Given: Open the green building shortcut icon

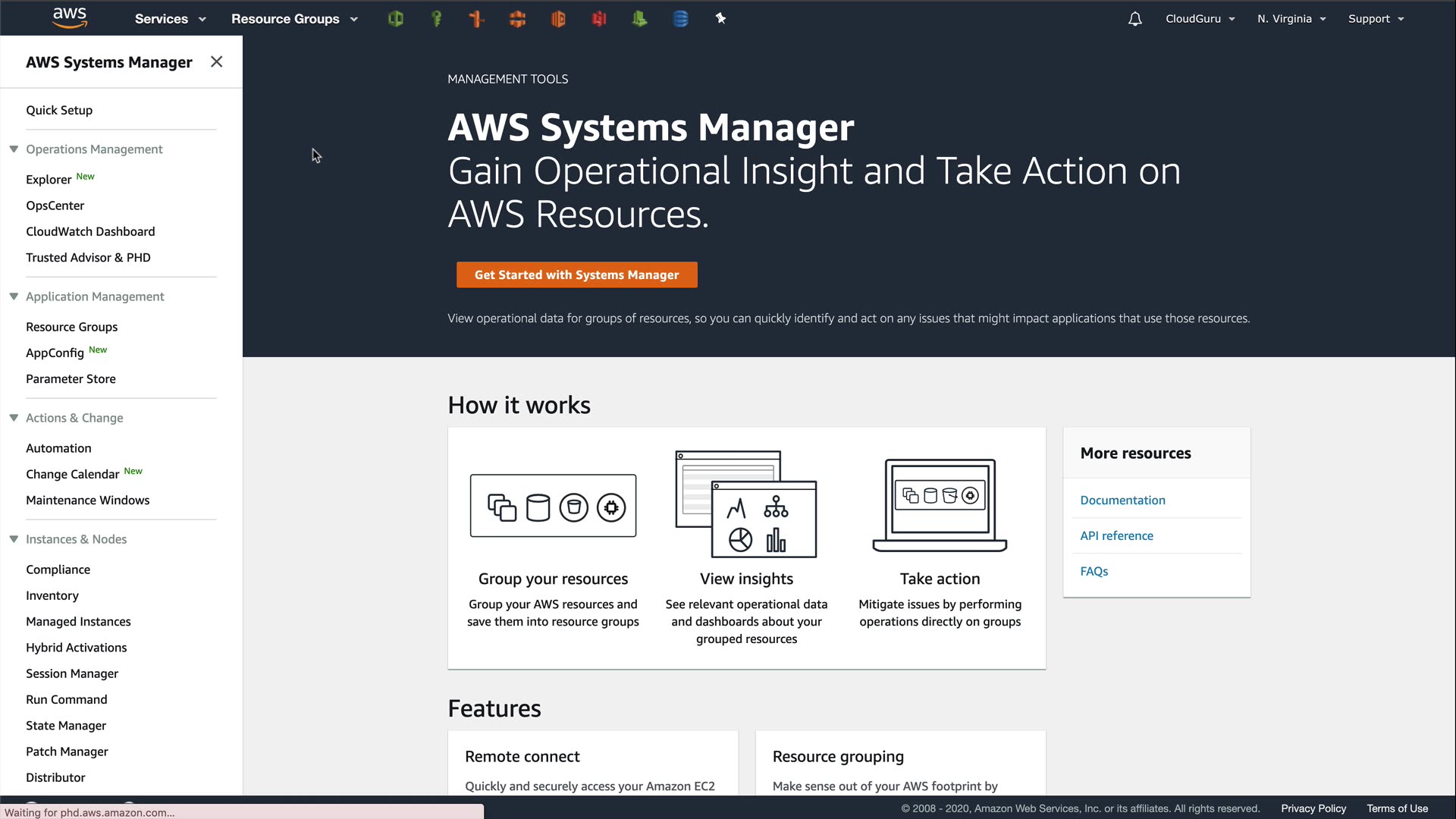Looking at the screenshot, I should click(639, 19).
